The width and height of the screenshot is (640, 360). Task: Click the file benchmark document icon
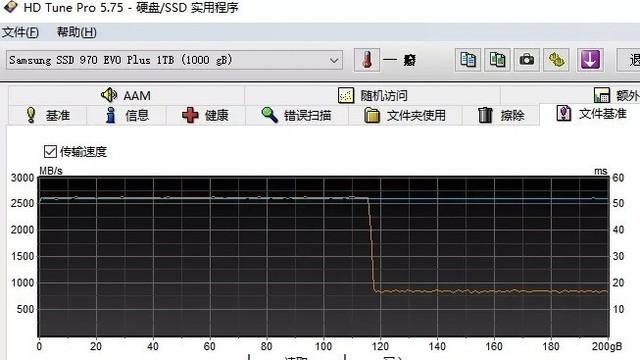(x=564, y=113)
